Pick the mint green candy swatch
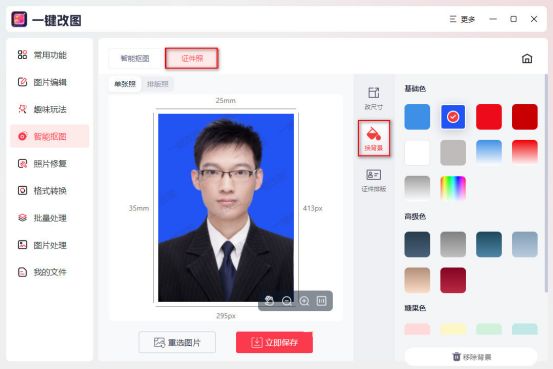Screen dimensions: 553x369 [489, 329]
